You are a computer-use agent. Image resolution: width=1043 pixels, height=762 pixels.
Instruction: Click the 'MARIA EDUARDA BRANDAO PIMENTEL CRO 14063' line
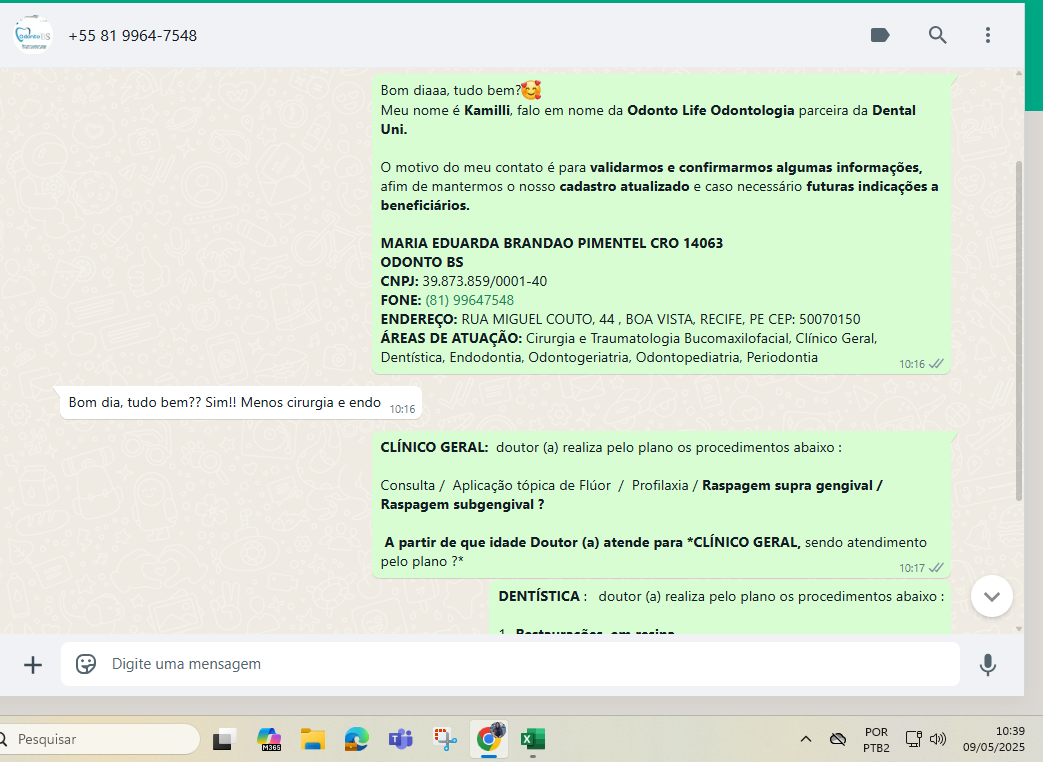pyautogui.click(x=551, y=243)
